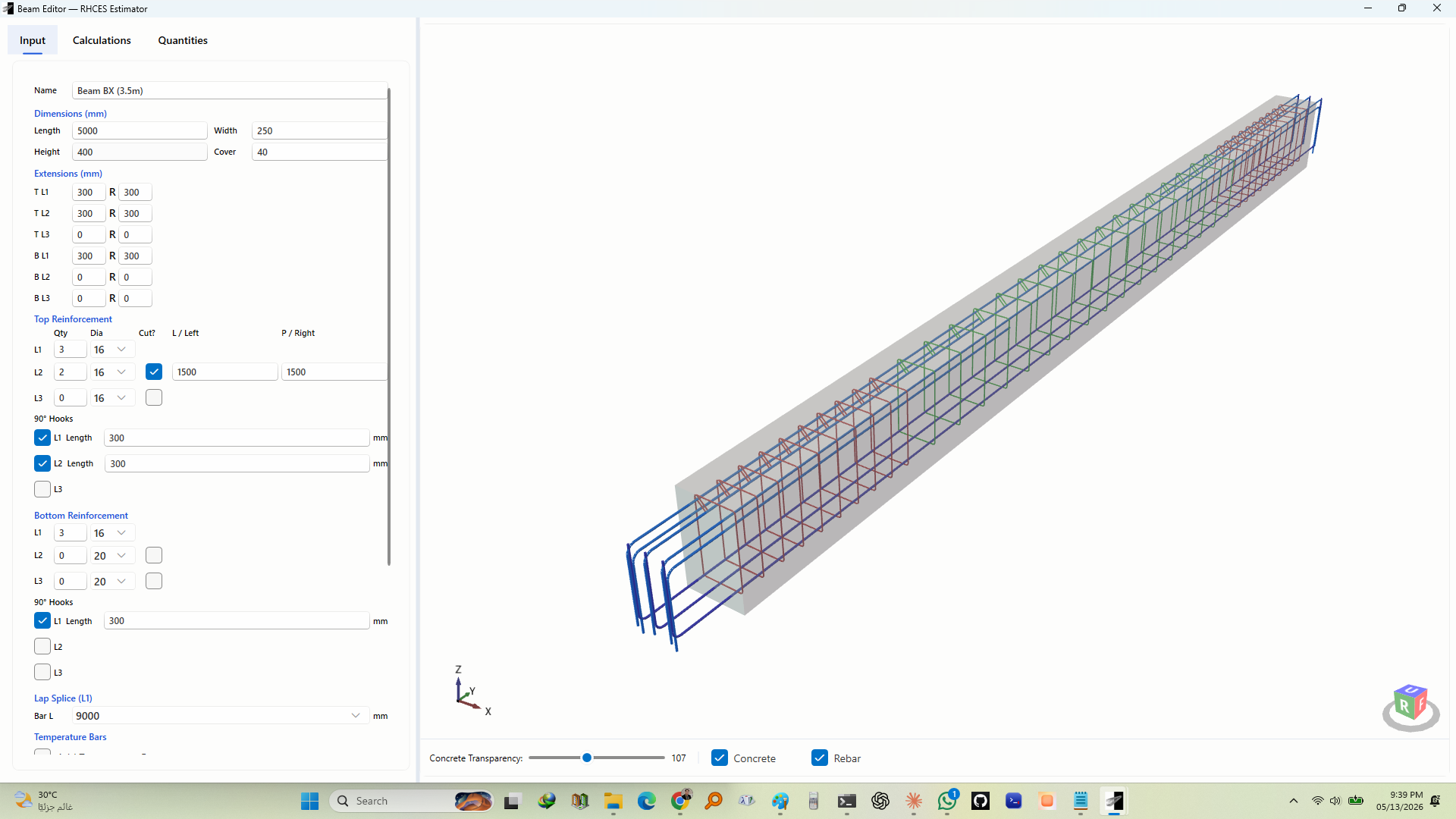Open Top Reinforcement L1 diameter dropdown

[x=112, y=349]
